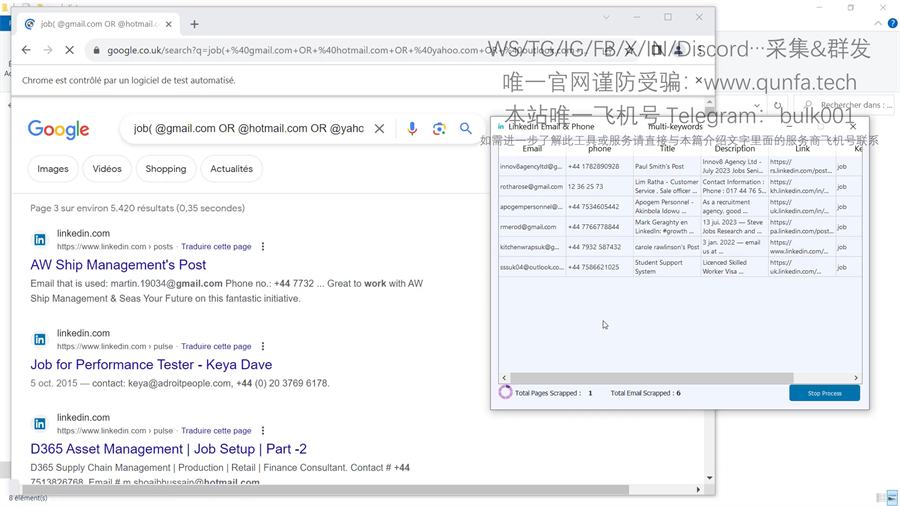This screenshot has width=900, height=506.
Task: Click Chrome vertical scrollbar down arrow
Action: click(709, 478)
